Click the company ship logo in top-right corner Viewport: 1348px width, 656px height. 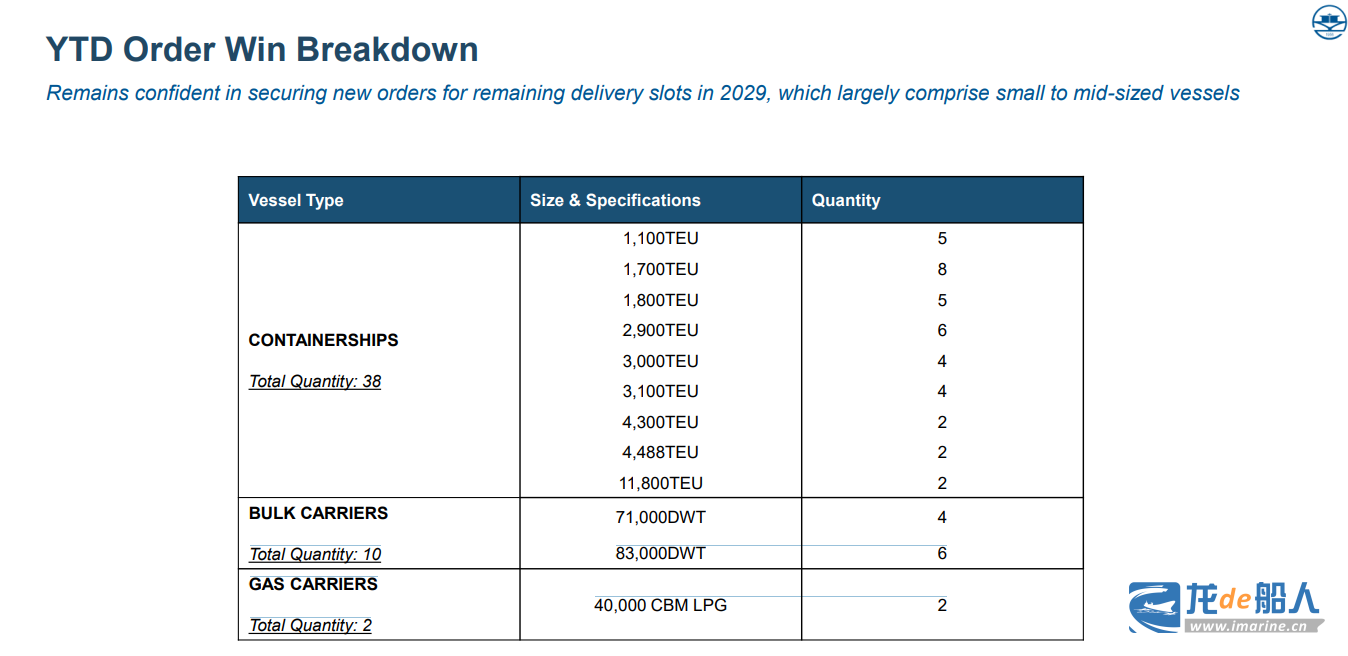click(1329, 22)
